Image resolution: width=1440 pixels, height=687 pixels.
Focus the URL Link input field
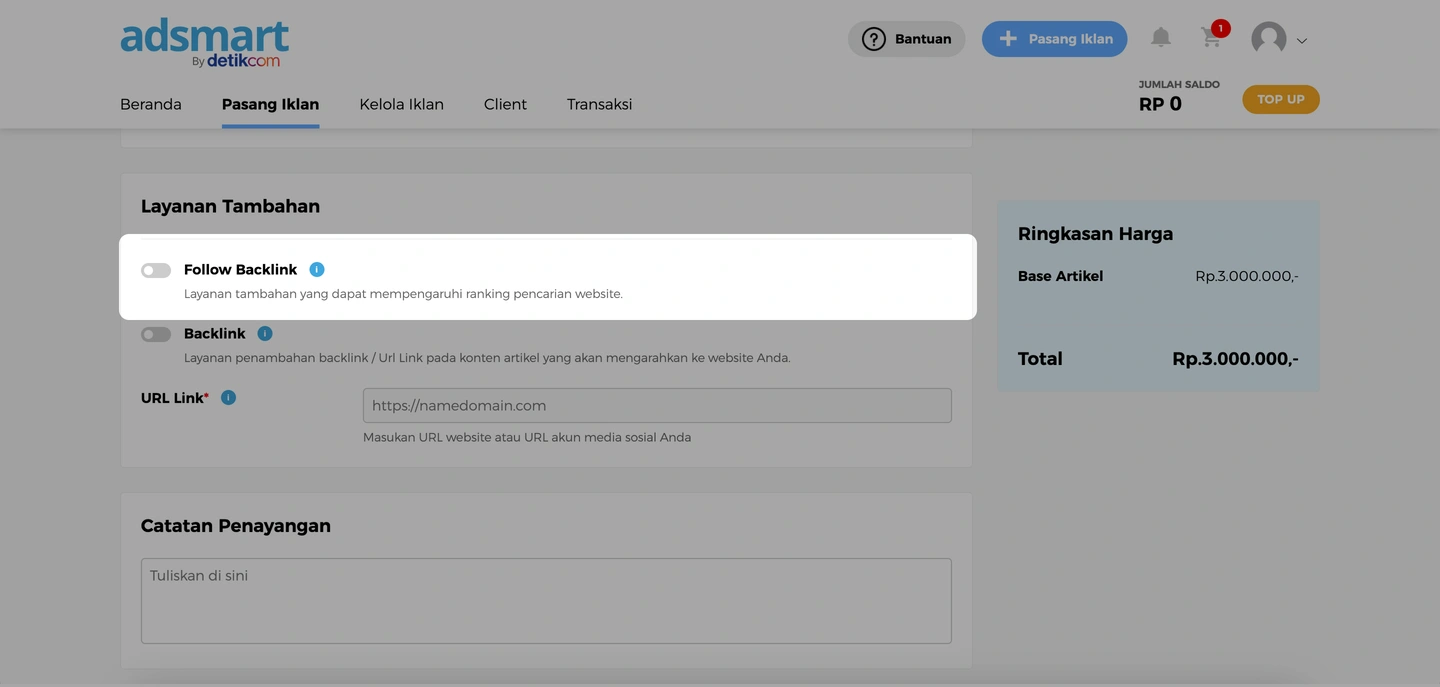point(656,406)
